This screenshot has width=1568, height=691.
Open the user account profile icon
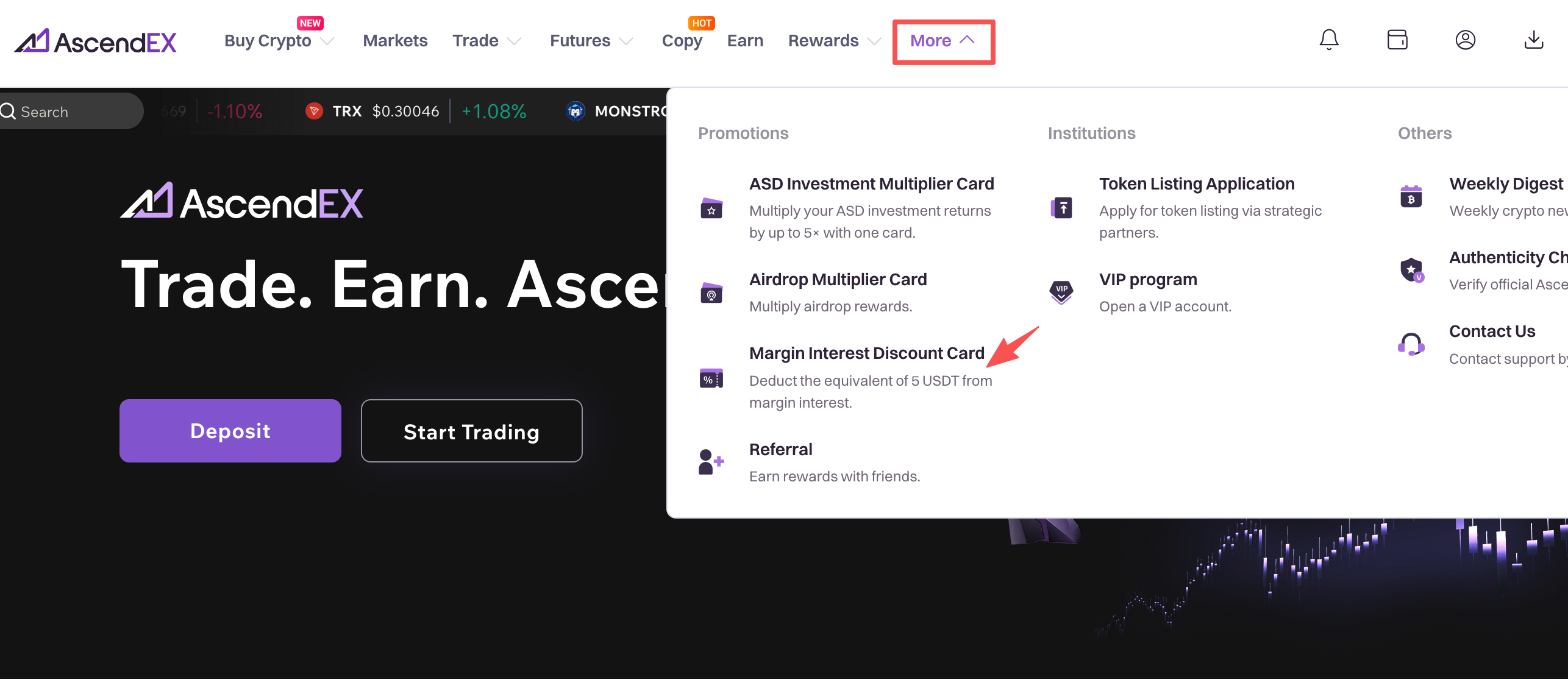pos(1466,40)
